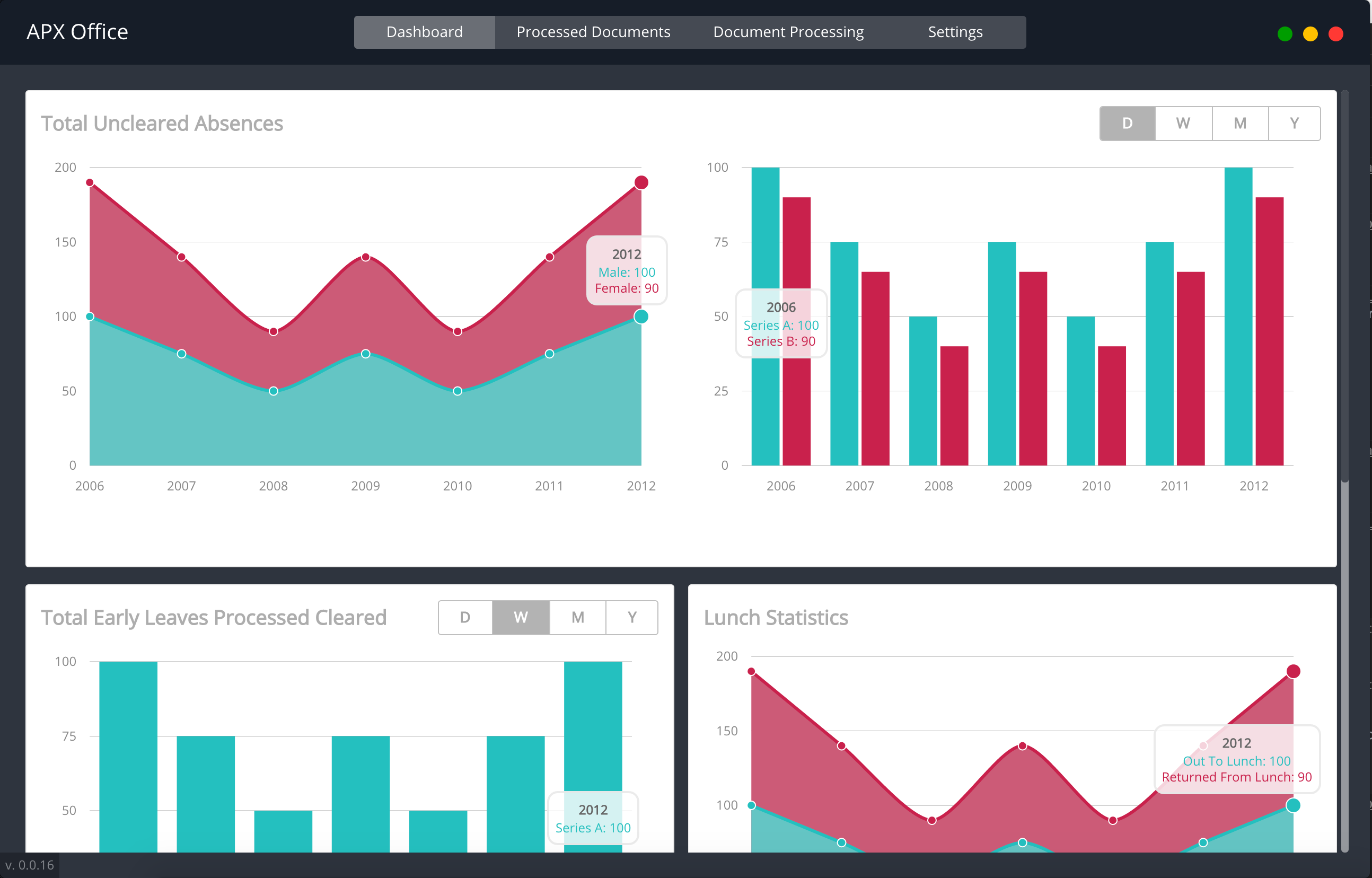Click the red 2010 bar in grouped bar chart
The image size is (1372, 878).
click(1112, 406)
